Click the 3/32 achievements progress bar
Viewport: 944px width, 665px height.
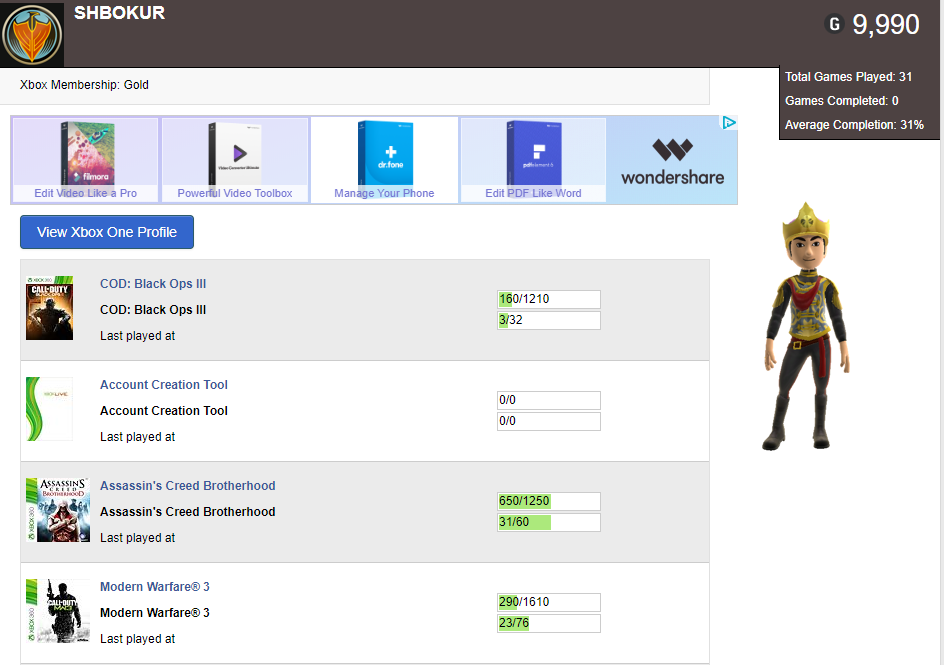pos(548,320)
